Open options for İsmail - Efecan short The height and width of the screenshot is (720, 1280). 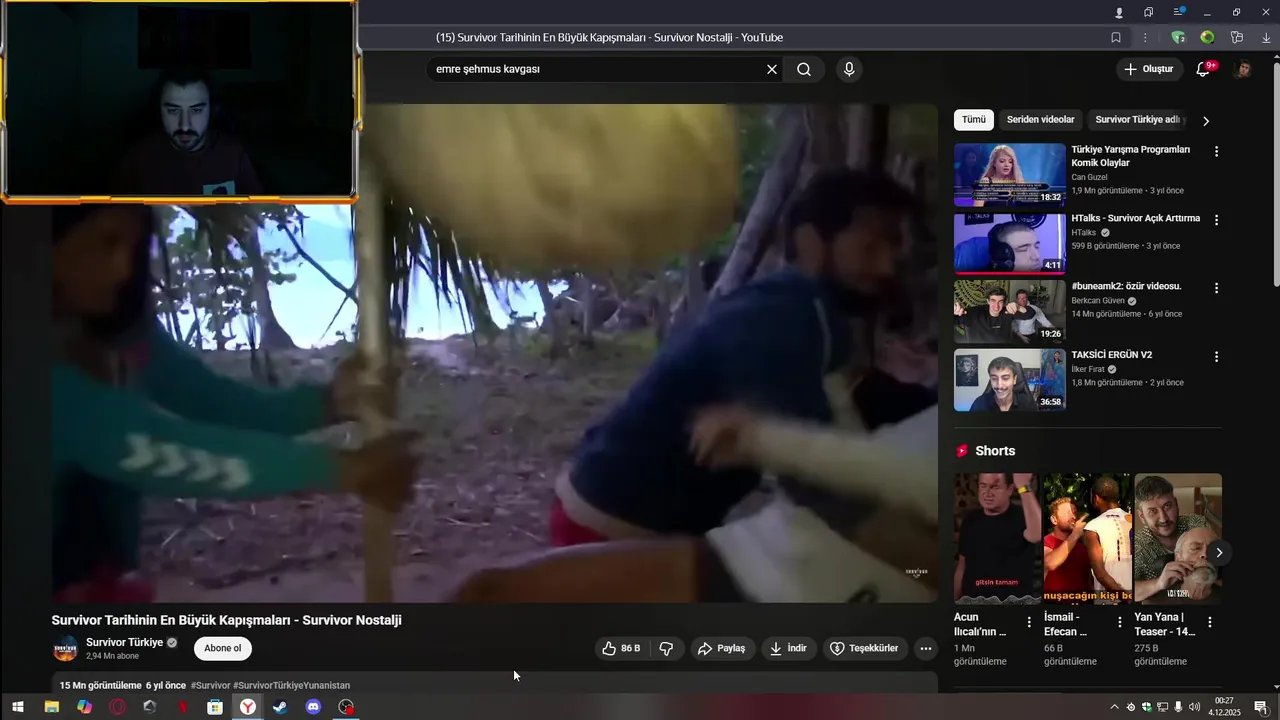coord(1119,622)
